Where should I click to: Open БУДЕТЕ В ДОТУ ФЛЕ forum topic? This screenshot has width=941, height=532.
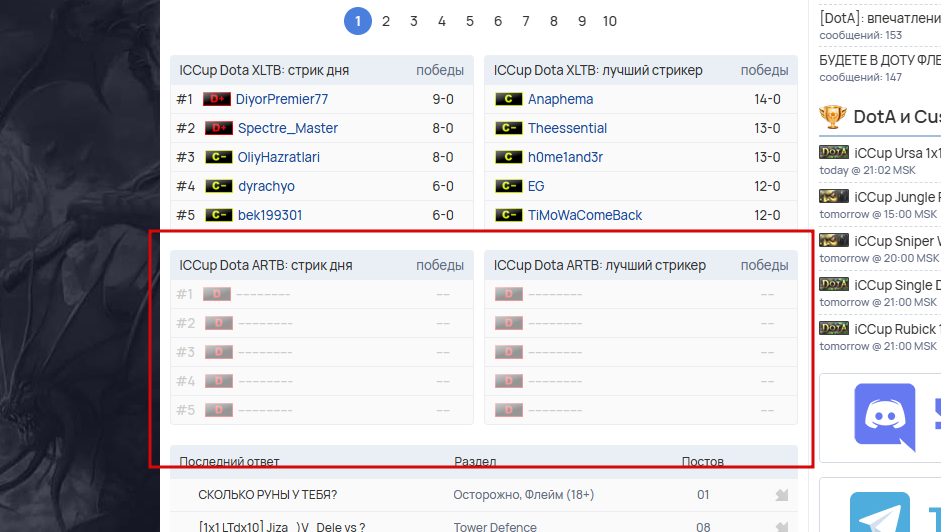(880, 61)
